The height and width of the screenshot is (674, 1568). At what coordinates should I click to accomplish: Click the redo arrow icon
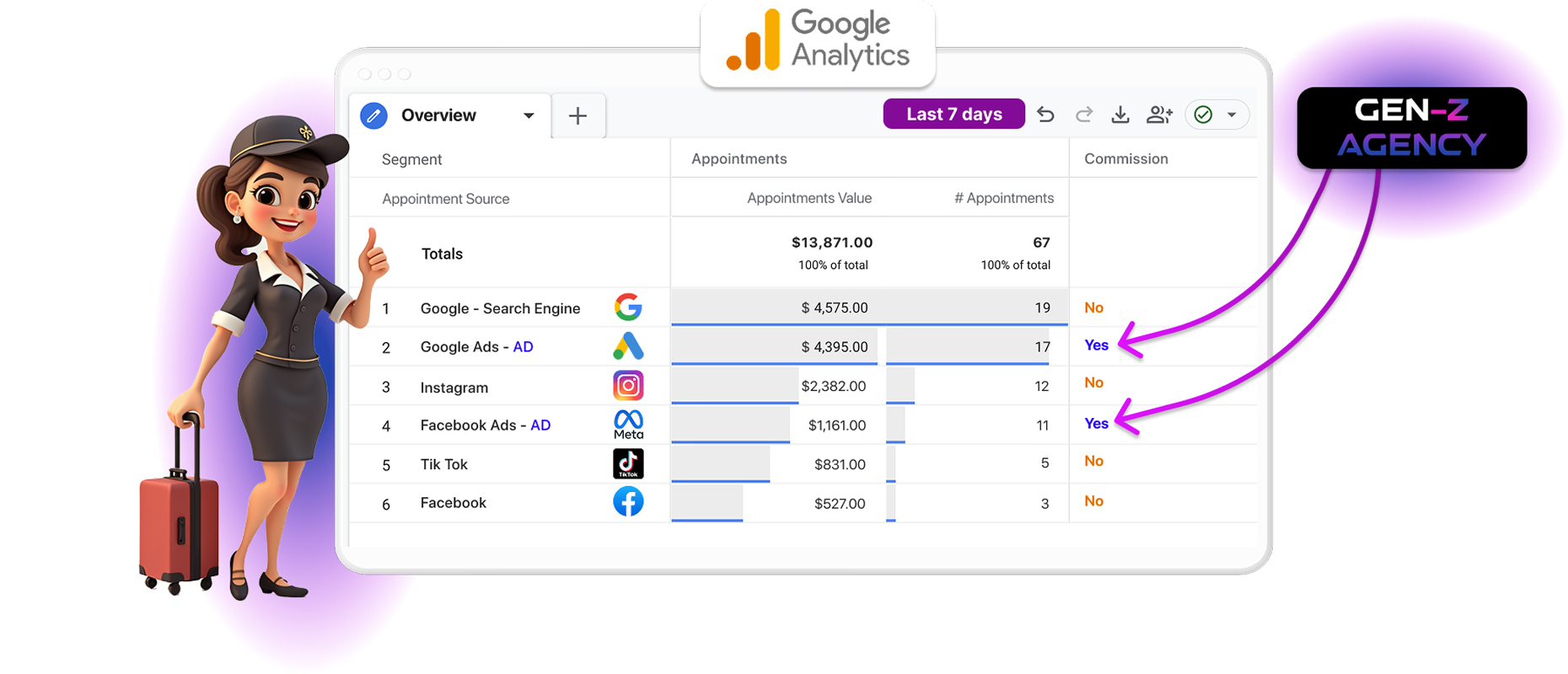[x=1084, y=115]
